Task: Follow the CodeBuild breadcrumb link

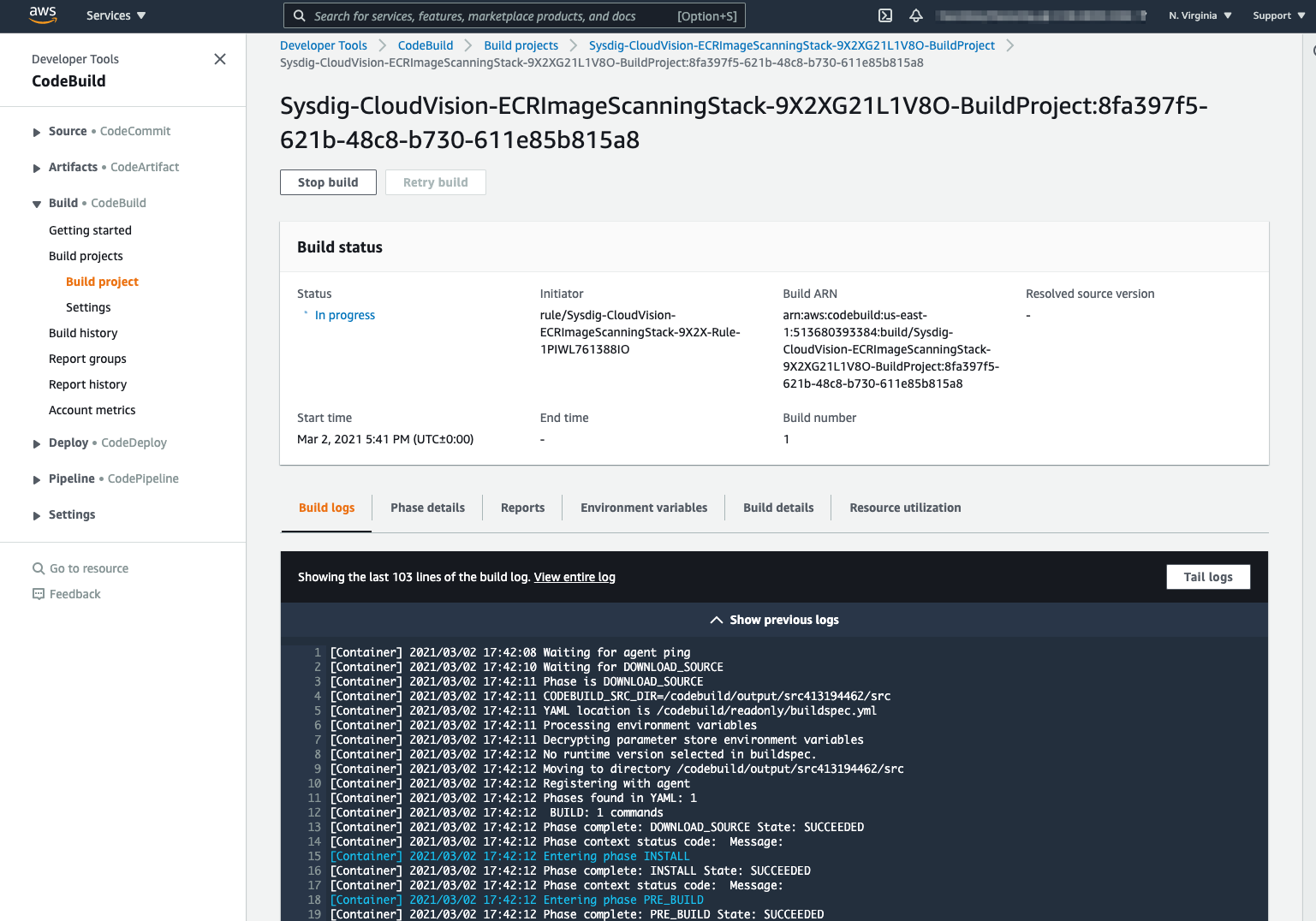Action: [x=426, y=45]
